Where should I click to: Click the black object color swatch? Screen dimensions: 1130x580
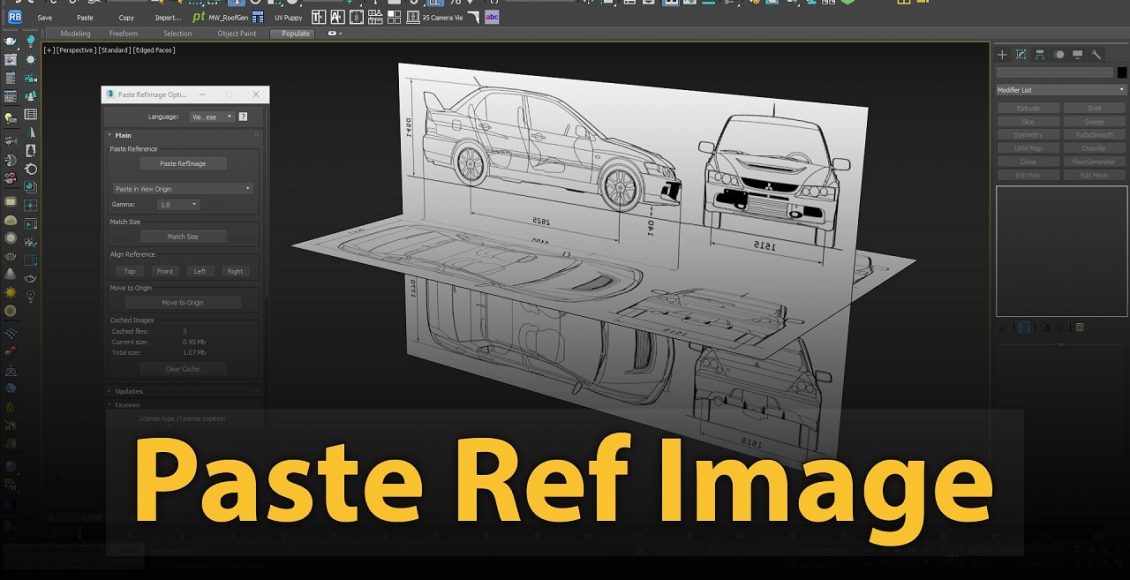(1122, 72)
